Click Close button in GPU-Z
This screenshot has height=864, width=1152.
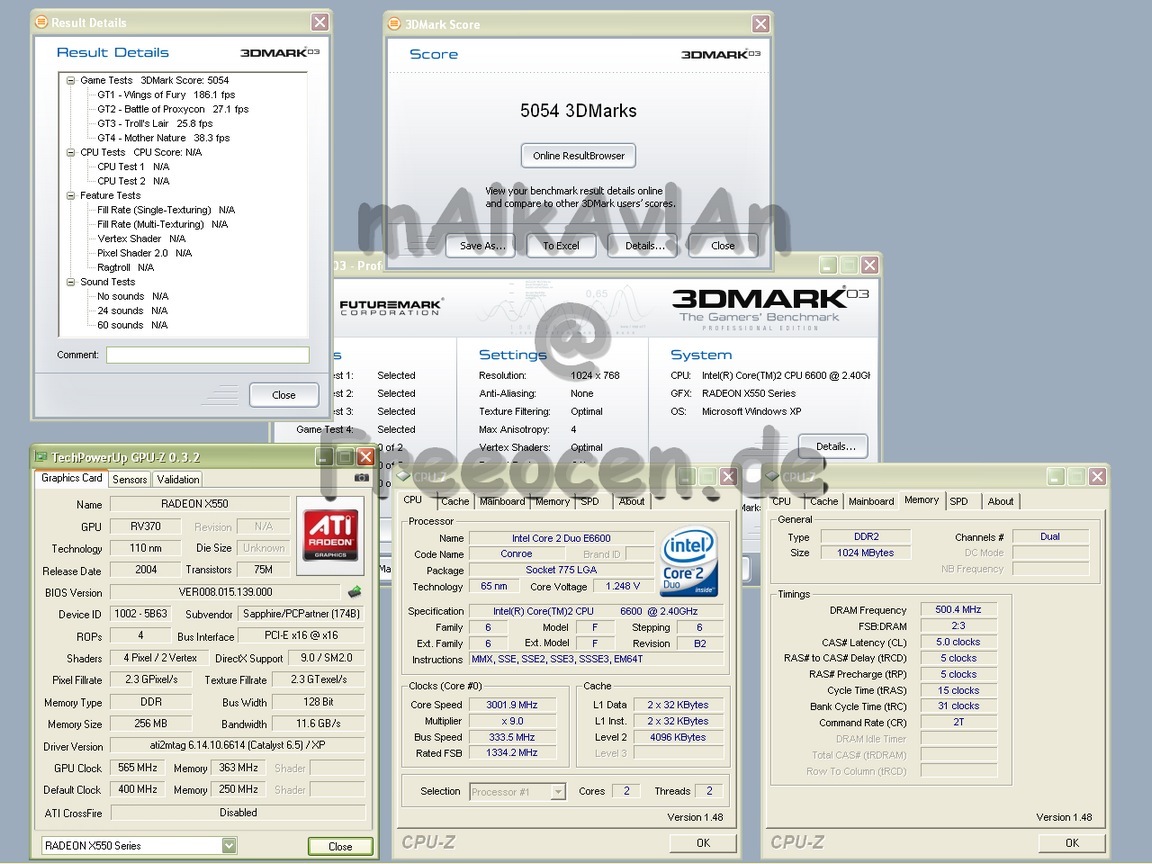click(340, 846)
